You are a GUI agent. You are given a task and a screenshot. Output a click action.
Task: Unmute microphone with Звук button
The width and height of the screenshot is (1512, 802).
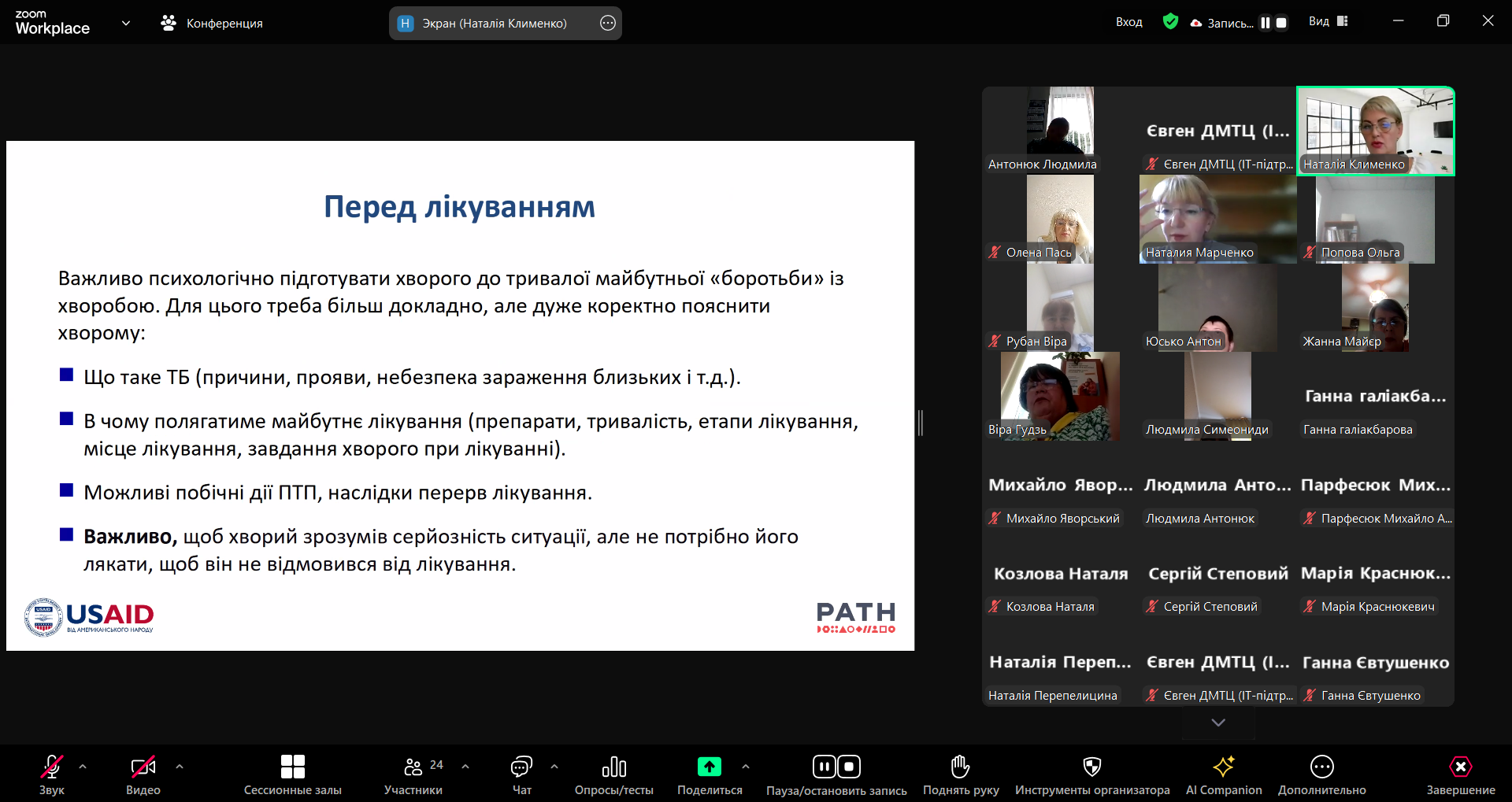point(52,767)
